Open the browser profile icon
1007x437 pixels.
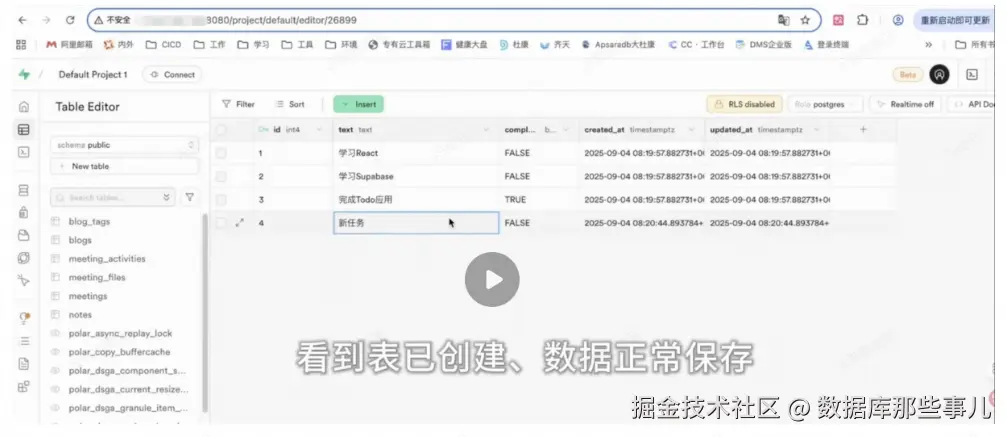[898, 20]
